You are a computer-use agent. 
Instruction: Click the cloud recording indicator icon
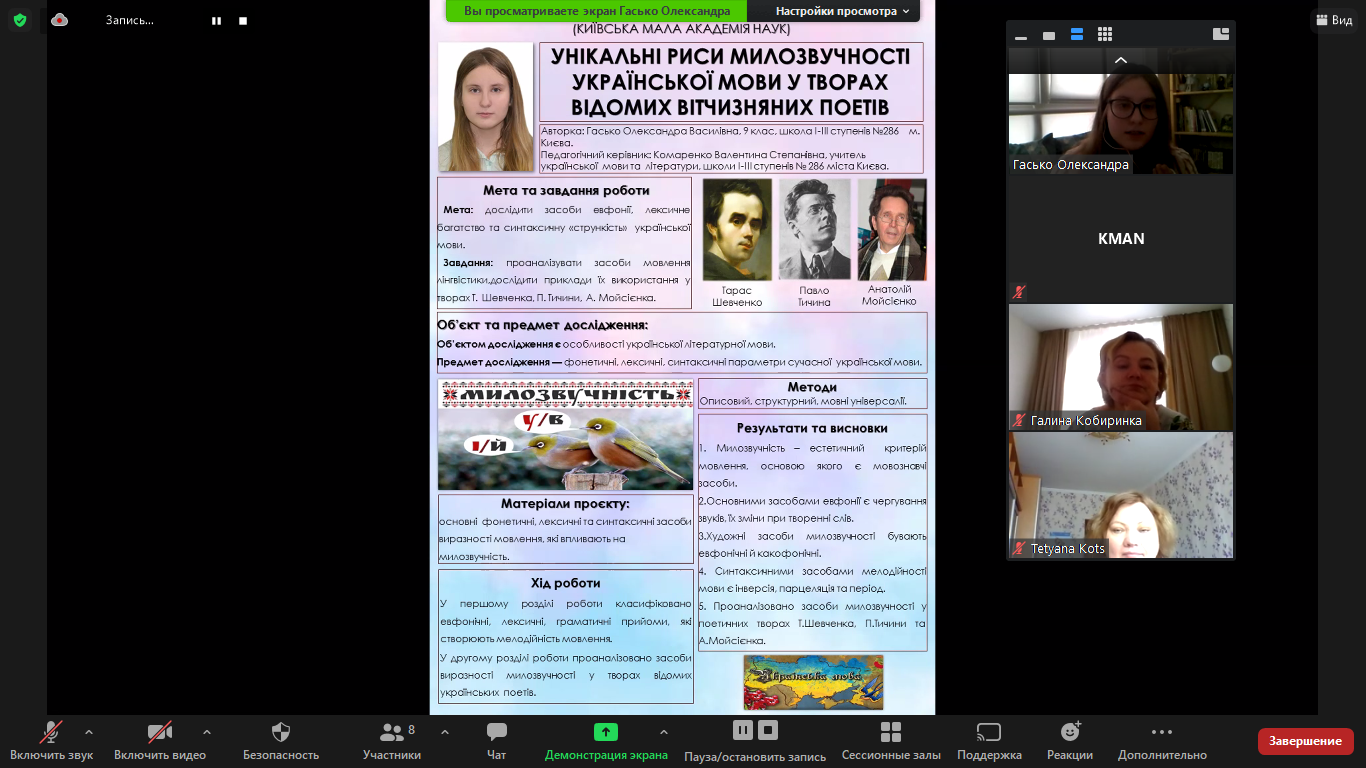60,19
